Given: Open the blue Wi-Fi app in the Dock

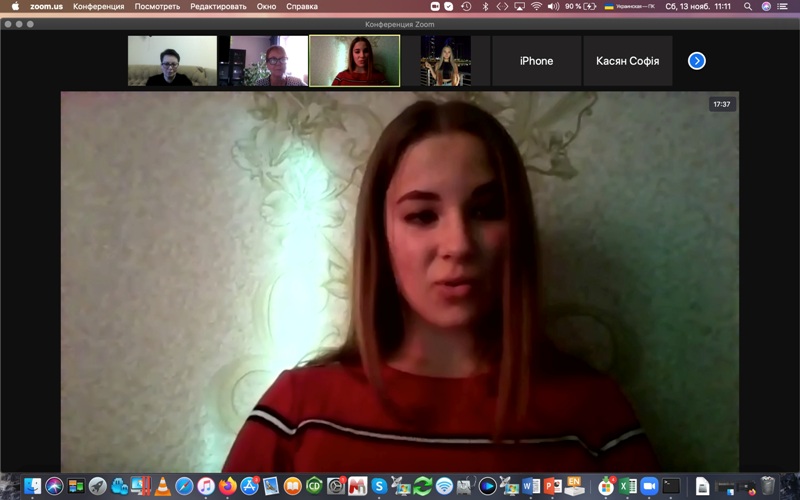Looking at the screenshot, I should [x=444, y=486].
